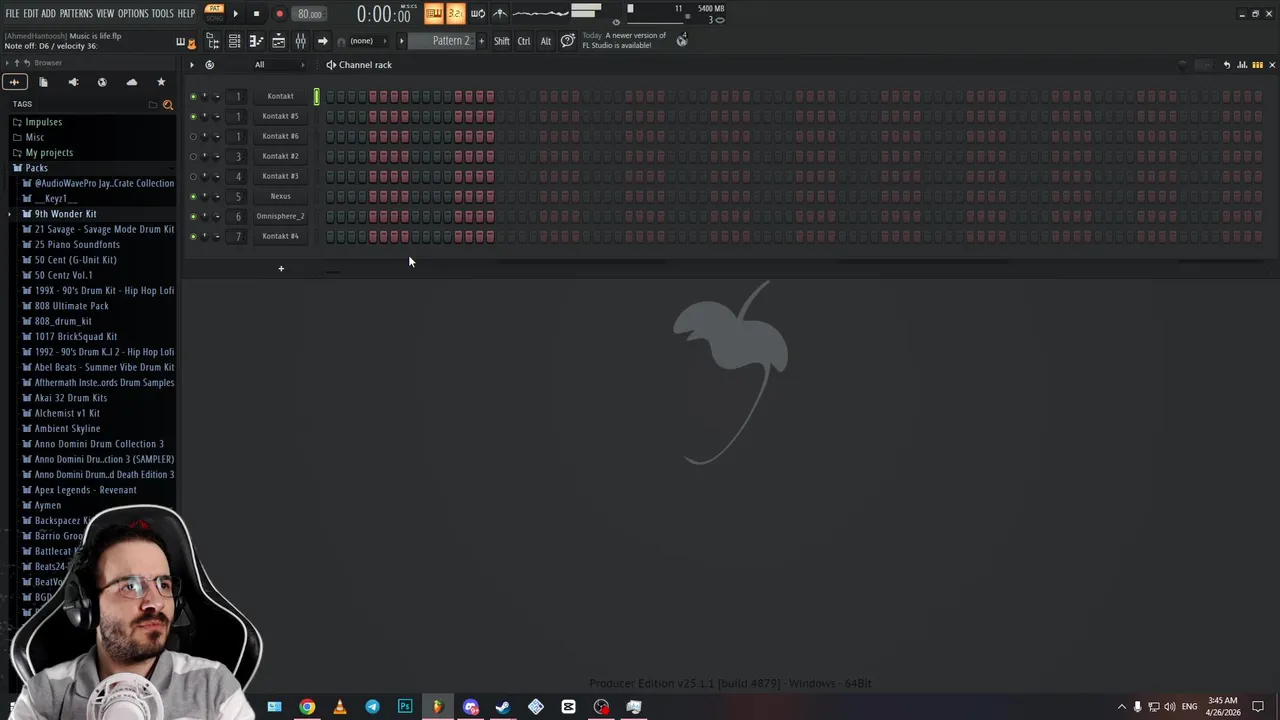Click the browser plugin database speaker icon
Screen dimensions: 1280x720
coord(73,82)
